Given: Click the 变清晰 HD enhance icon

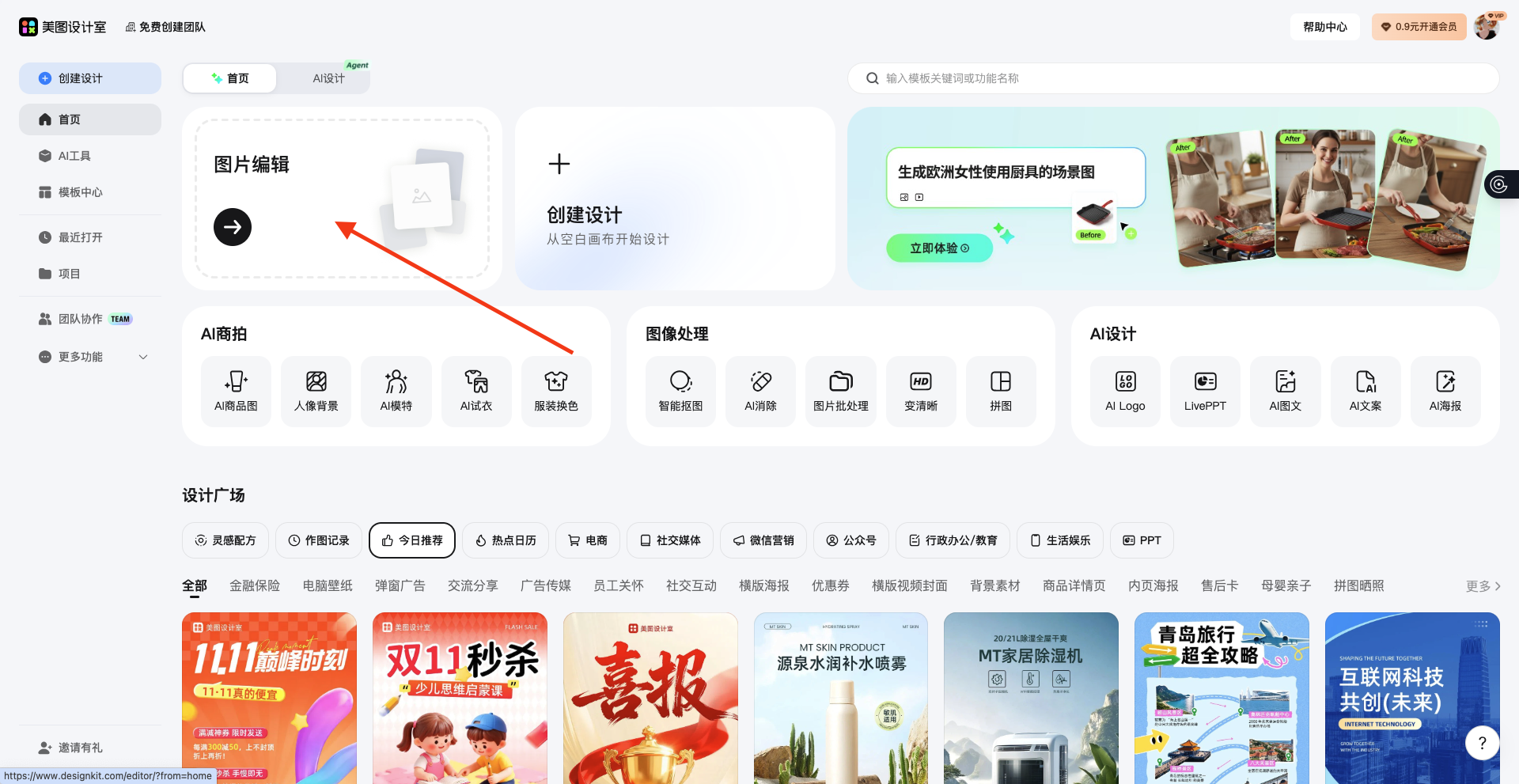Looking at the screenshot, I should (x=921, y=392).
